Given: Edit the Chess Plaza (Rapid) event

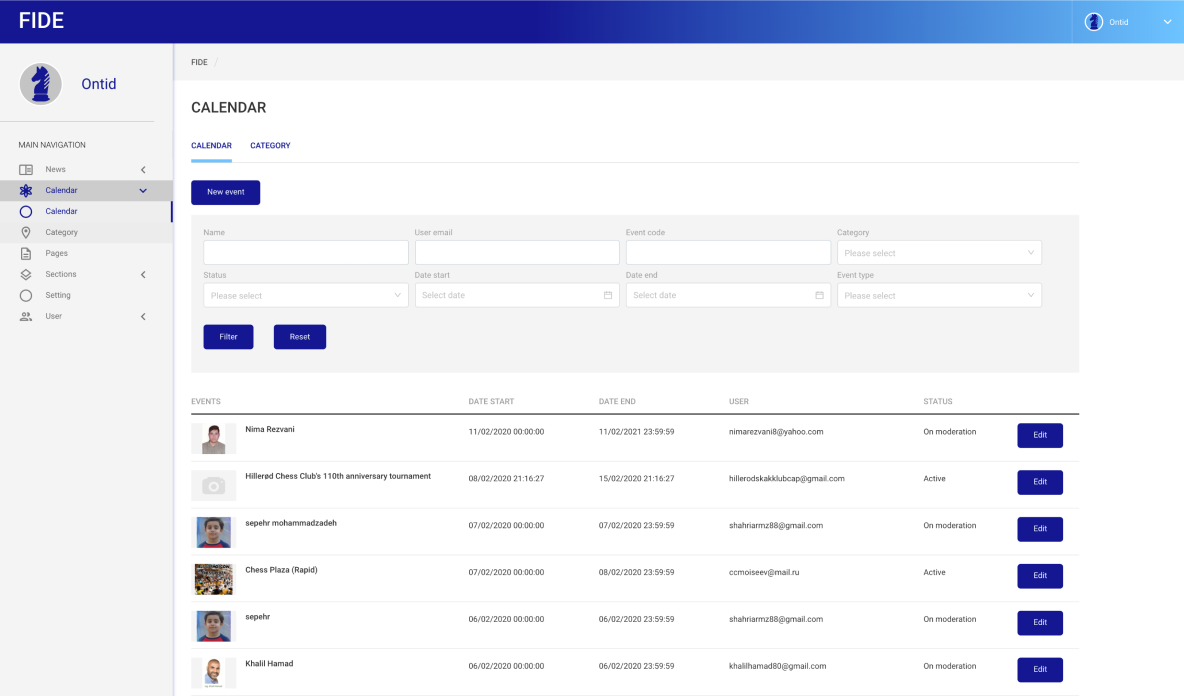Looking at the screenshot, I should (x=1040, y=576).
